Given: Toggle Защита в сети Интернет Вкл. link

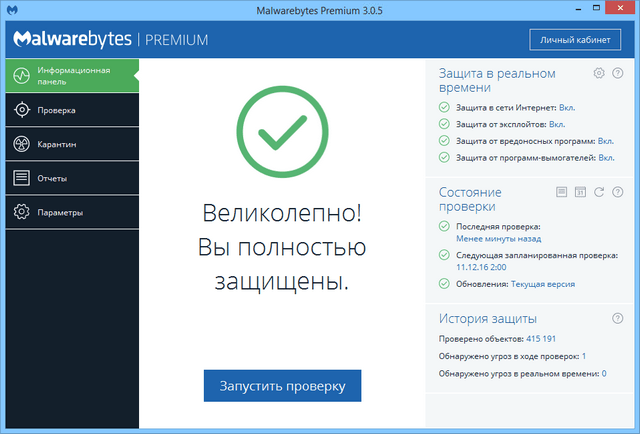Looking at the screenshot, I should point(567,108).
